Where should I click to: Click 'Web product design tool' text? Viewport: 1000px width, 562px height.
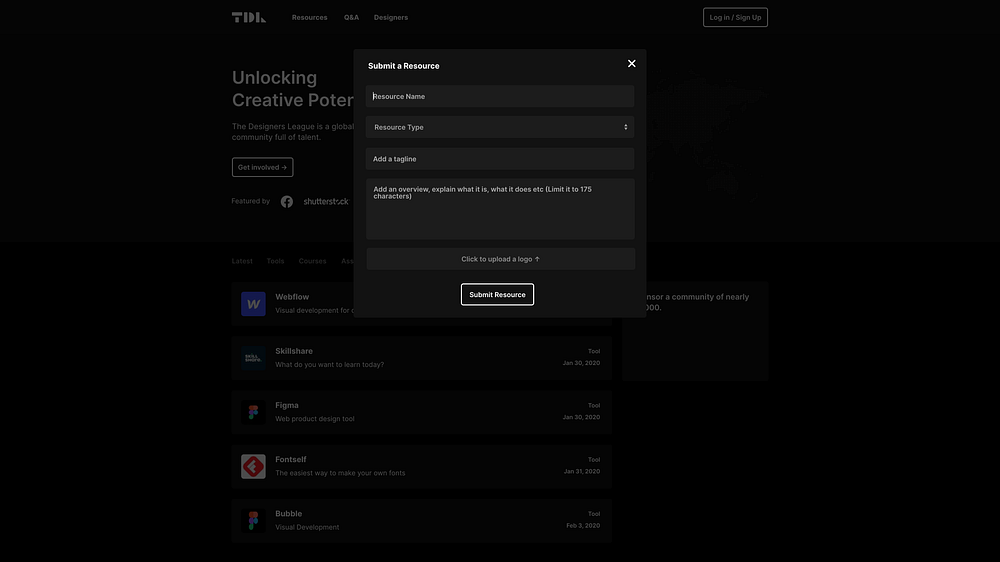point(315,418)
